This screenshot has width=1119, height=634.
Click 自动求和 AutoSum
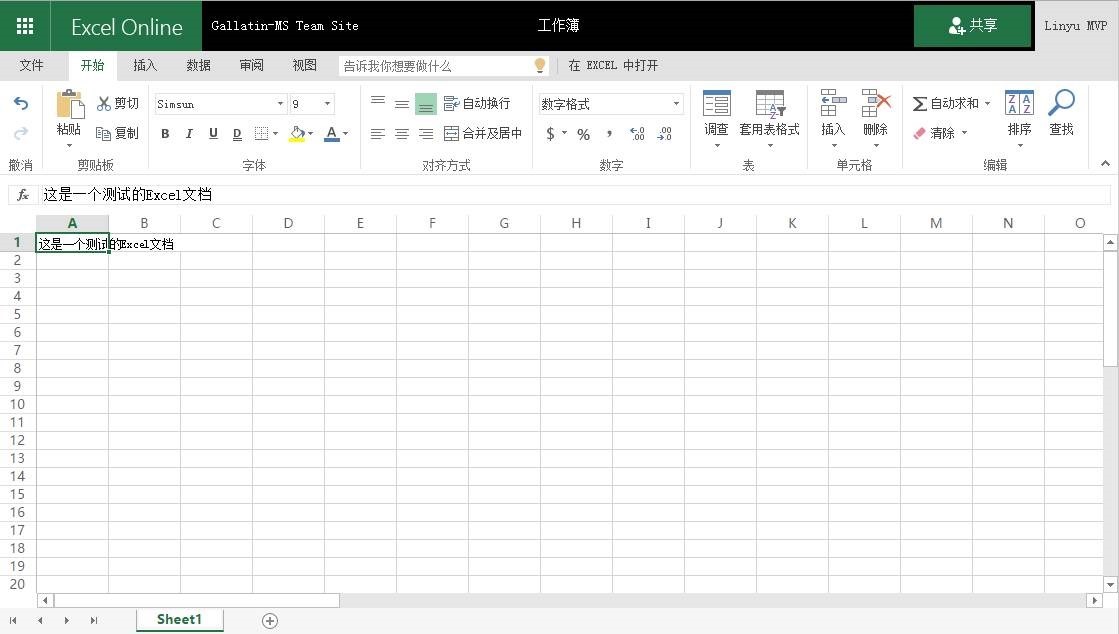click(x=946, y=104)
